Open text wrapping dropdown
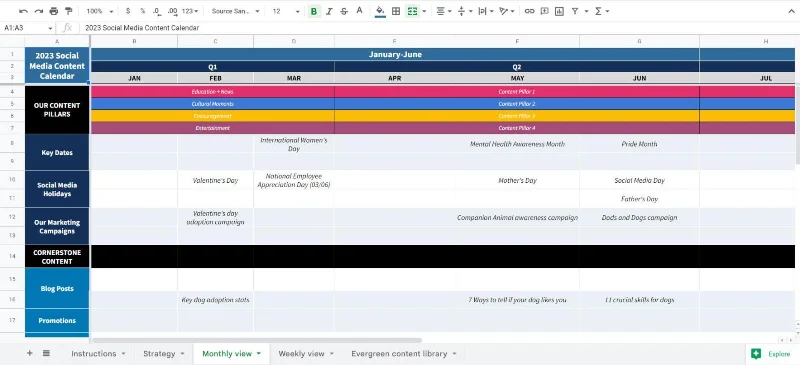Screen dimensions: 800x365 pyautogui.click(x=485, y=11)
